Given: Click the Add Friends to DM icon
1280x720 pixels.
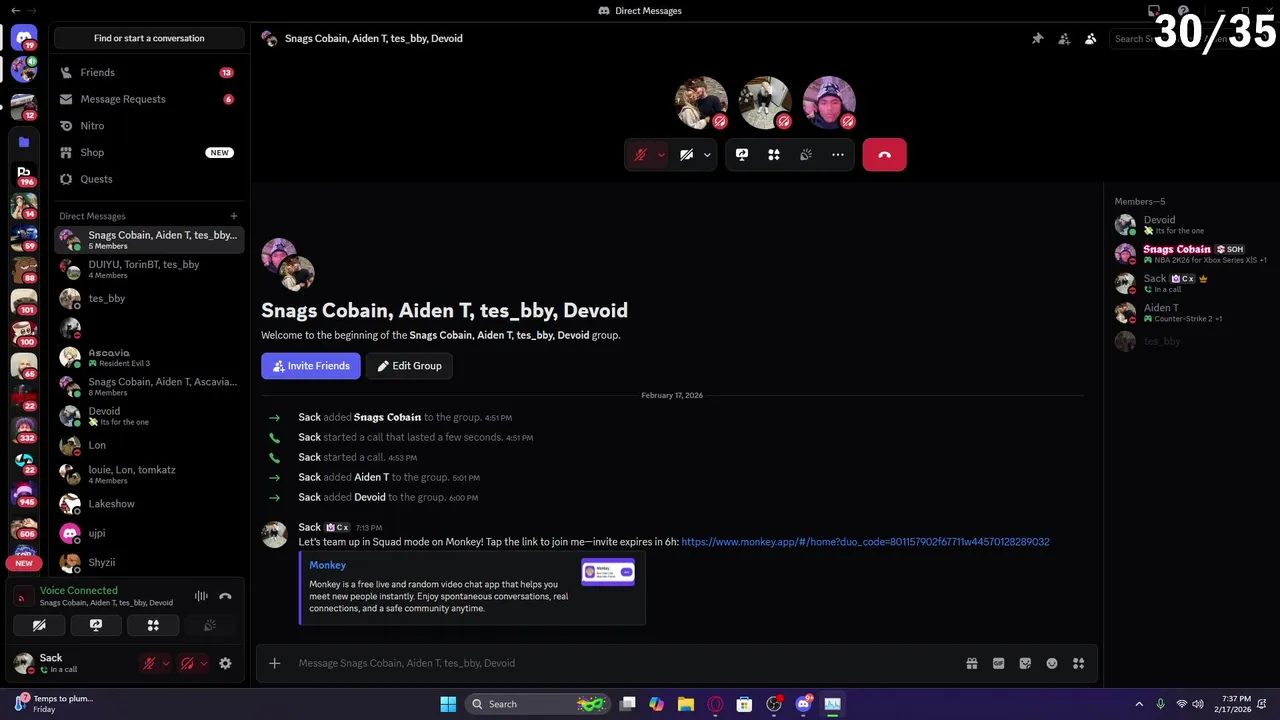Looking at the screenshot, I should (x=1064, y=39).
